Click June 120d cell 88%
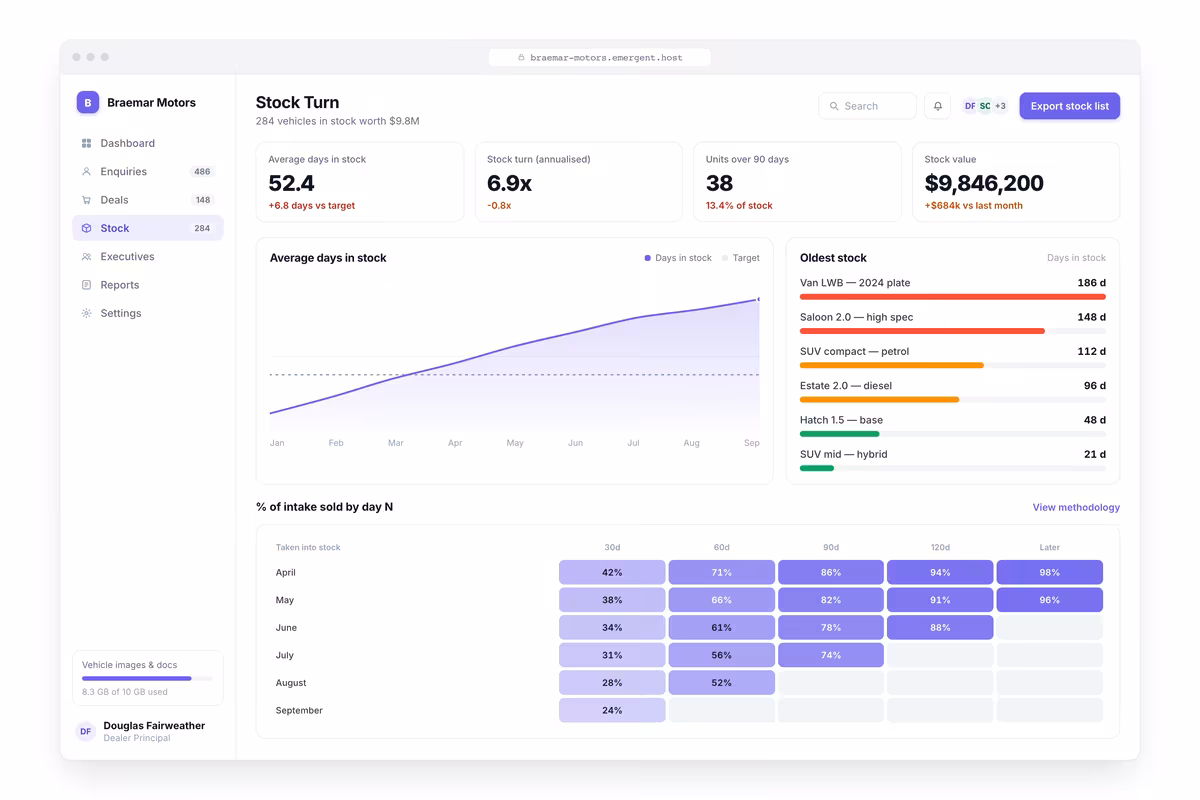 pyautogui.click(x=940, y=628)
